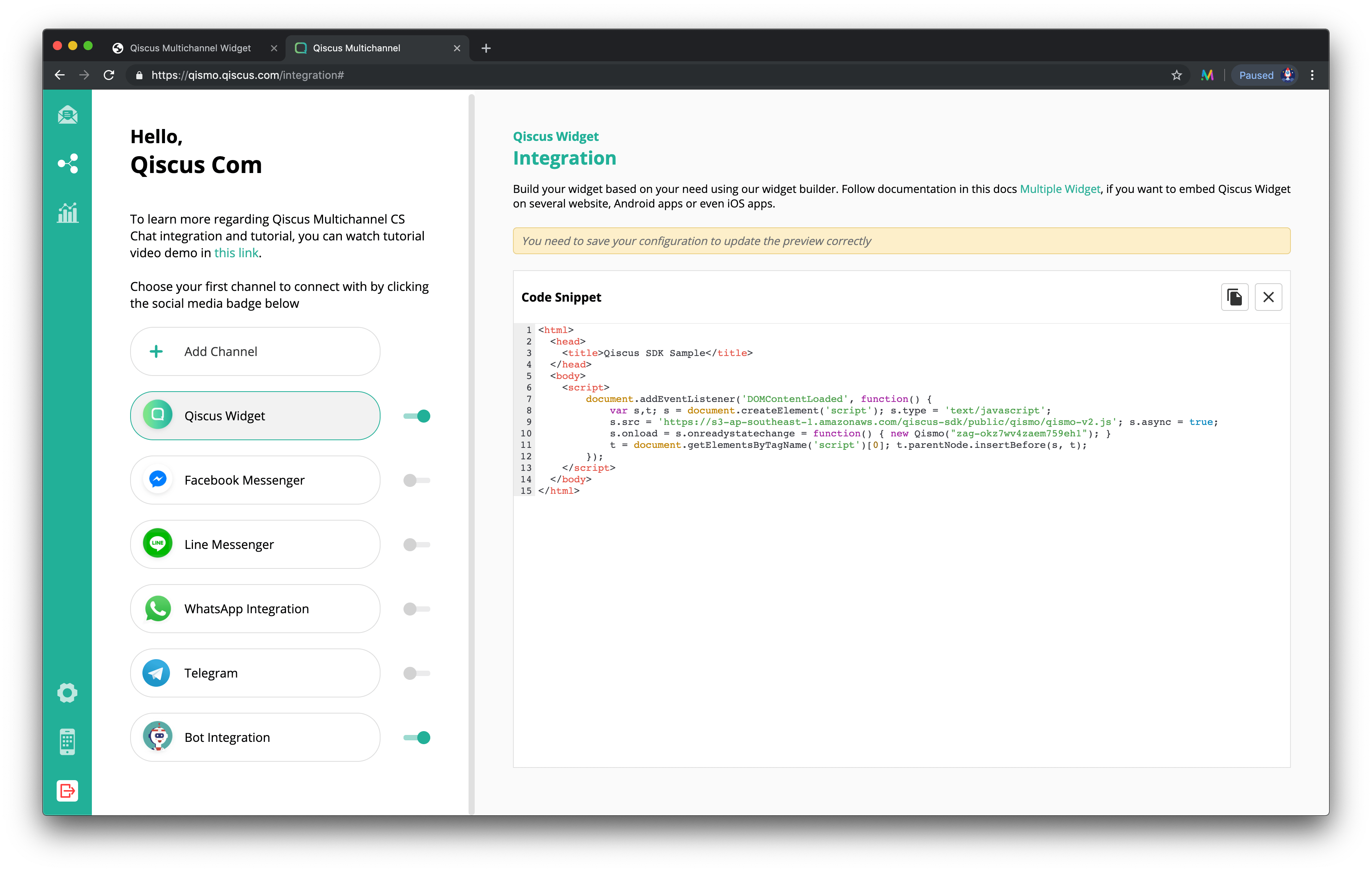Turn off the Bot Integration toggle
Screen dimensions: 1372x872
click(x=416, y=737)
